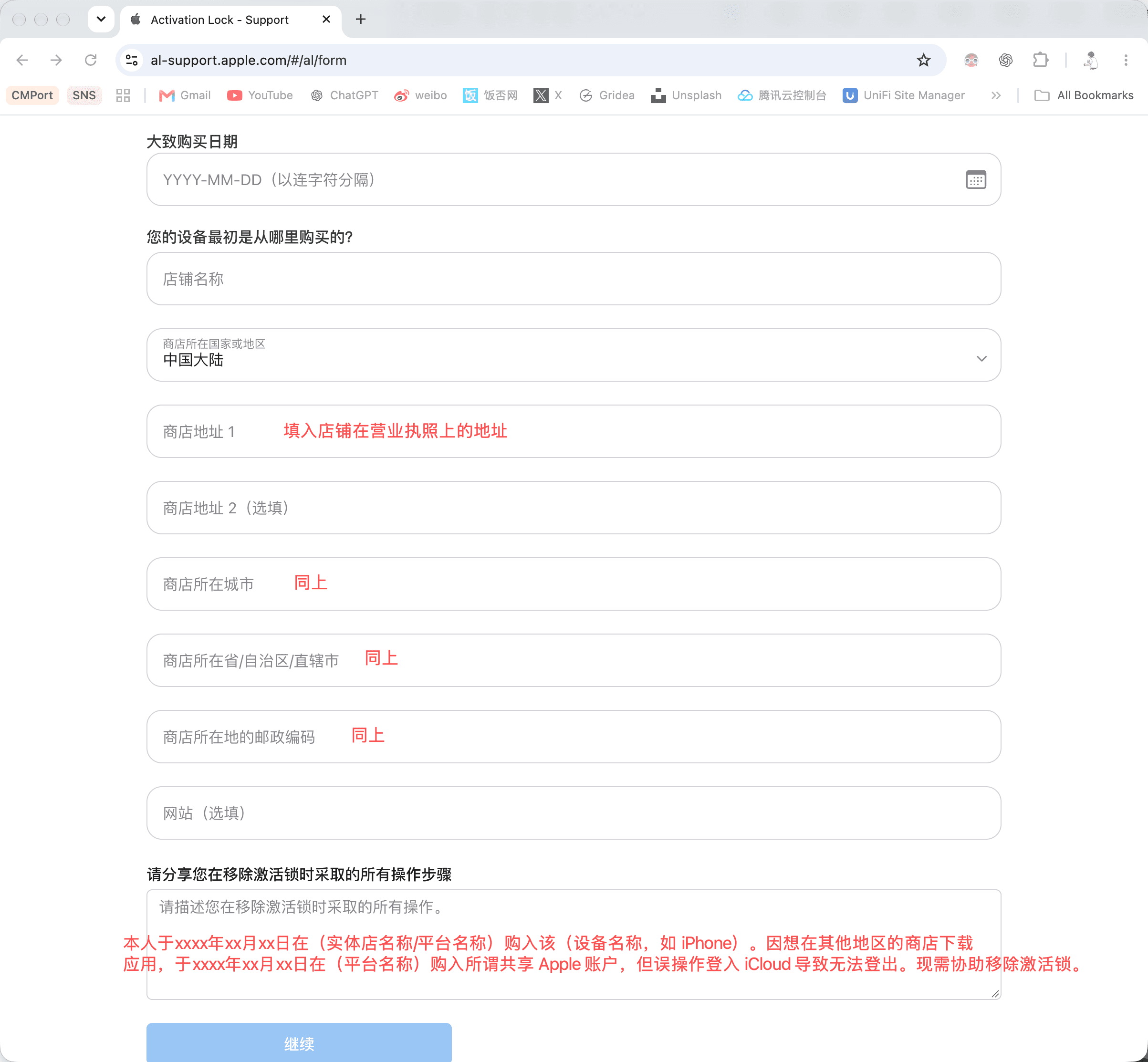This screenshot has width=1148, height=1062.
Task: Open the X bookmark
Action: tap(548, 95)
